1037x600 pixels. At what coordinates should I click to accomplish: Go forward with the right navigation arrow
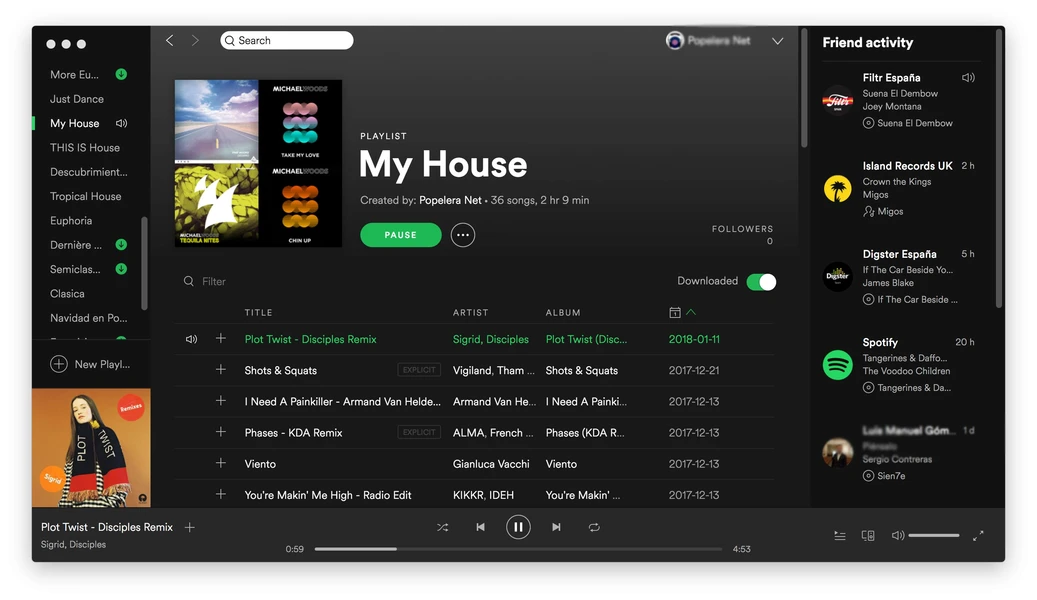tap(194, 40)
